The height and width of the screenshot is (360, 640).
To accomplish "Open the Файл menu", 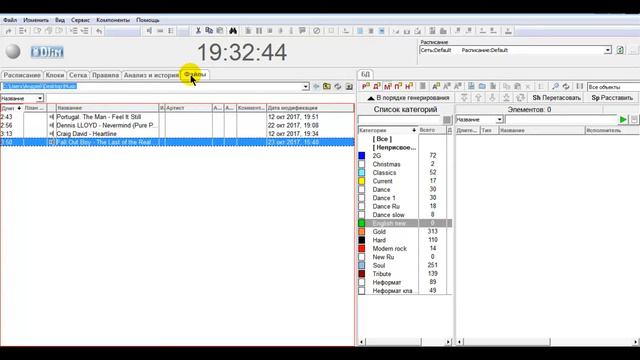I will (10, 20).
